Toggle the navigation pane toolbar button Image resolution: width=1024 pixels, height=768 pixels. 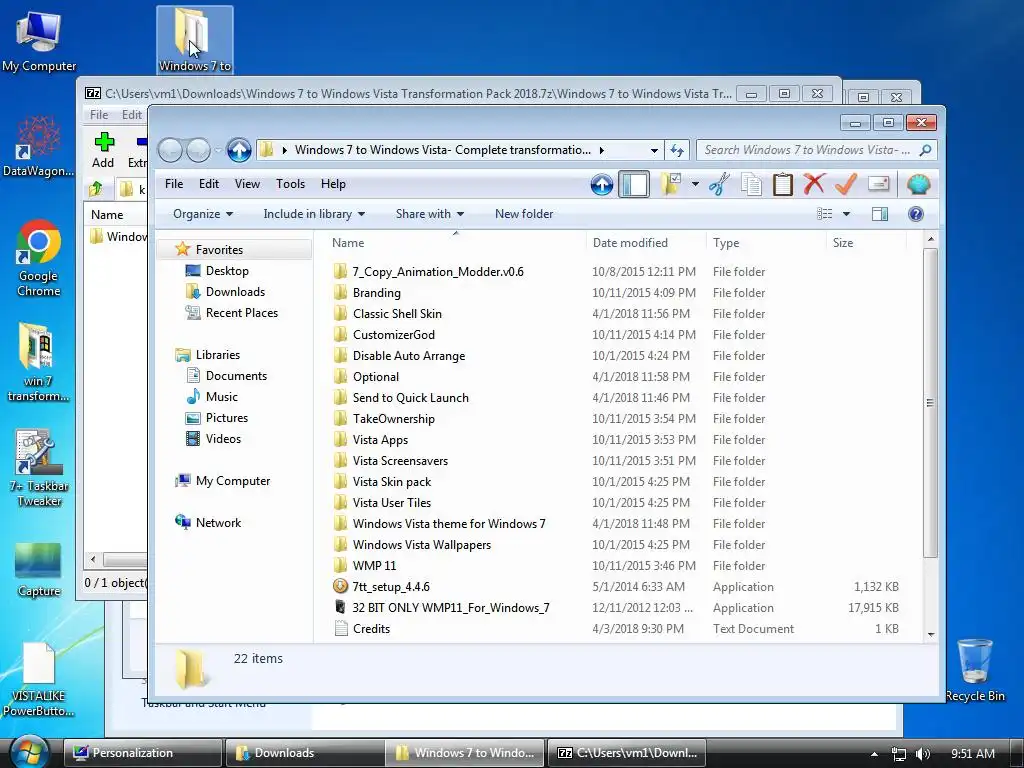point(633,184)
